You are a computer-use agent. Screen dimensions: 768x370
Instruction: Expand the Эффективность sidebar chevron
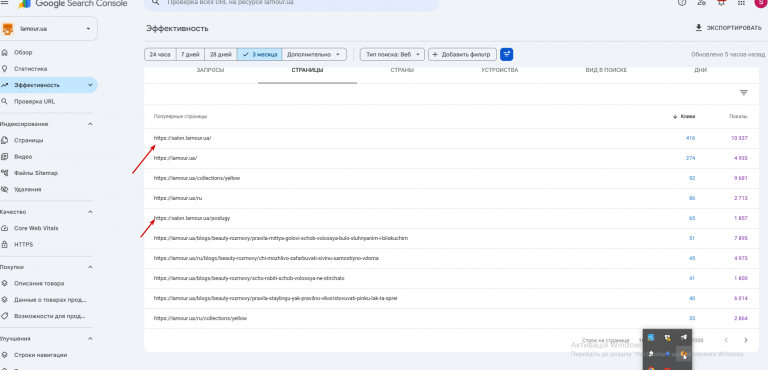coord(90,85)
